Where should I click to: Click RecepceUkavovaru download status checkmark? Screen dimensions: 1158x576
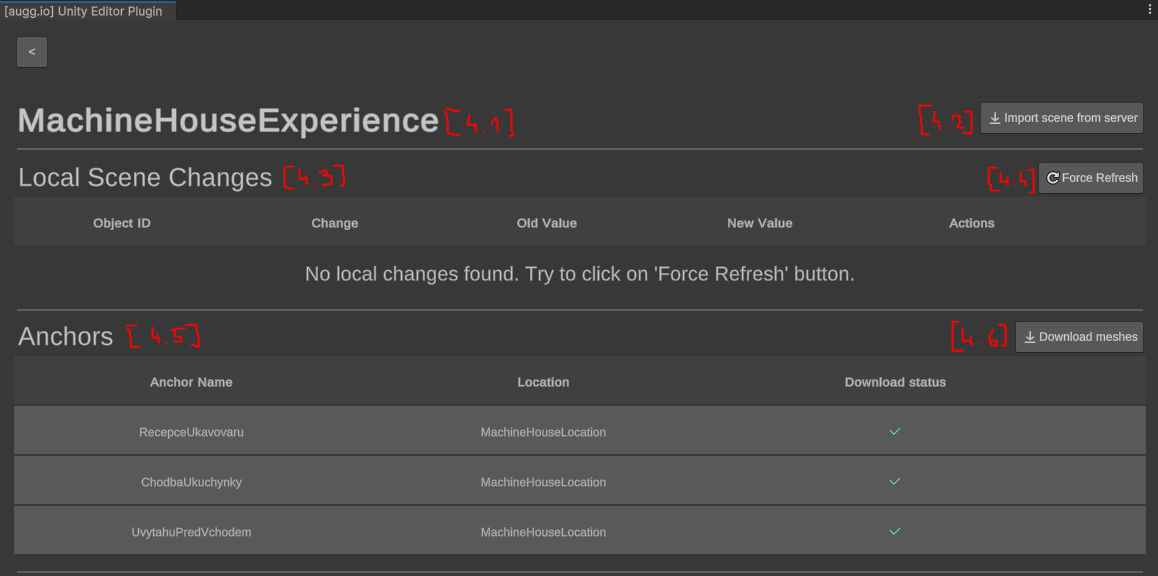click(x=895, y=432)
